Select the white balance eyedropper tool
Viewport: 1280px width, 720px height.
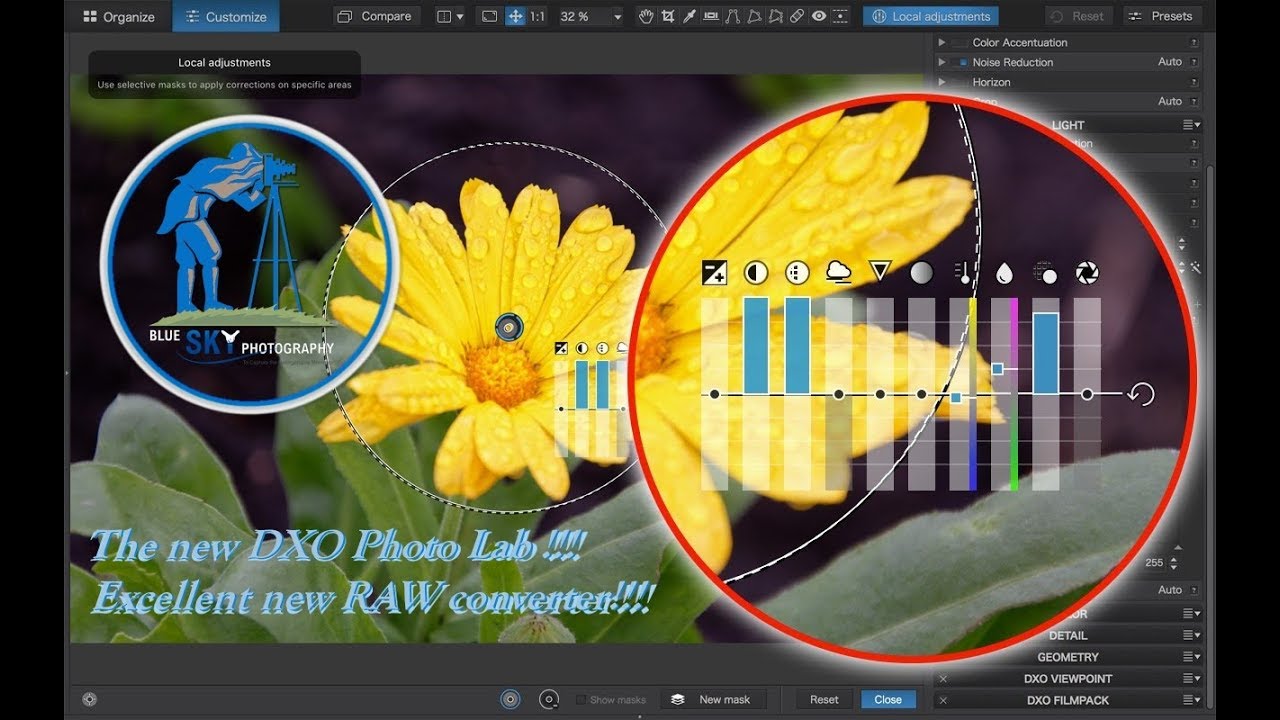pos(689,16)
